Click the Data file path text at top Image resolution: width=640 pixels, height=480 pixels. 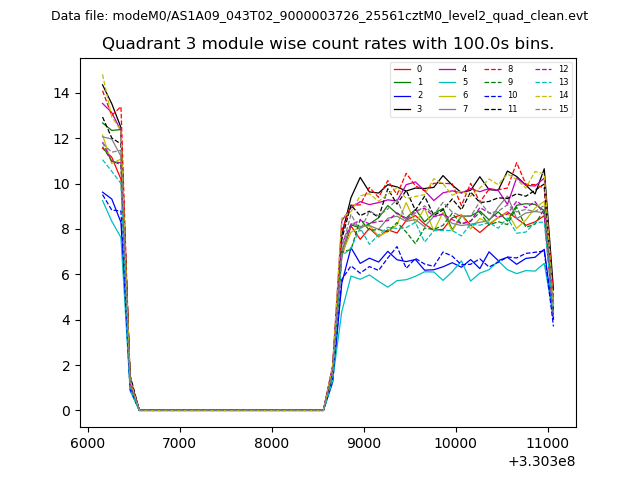pyautogui.click(x=319, y=16)
